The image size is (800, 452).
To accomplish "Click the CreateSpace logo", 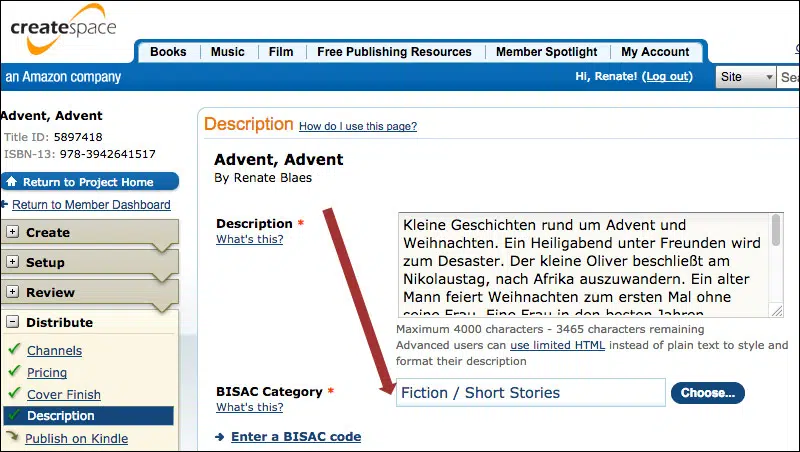I will point(63,32).
